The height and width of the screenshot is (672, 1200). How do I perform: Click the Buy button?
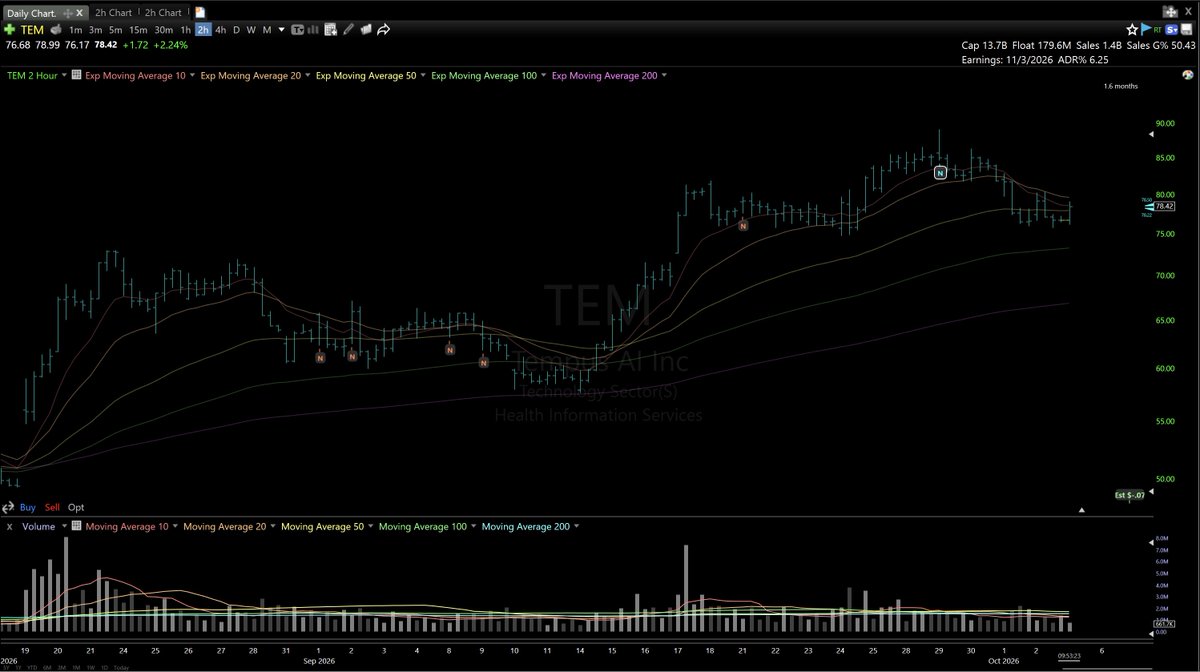tap(28, 507)
